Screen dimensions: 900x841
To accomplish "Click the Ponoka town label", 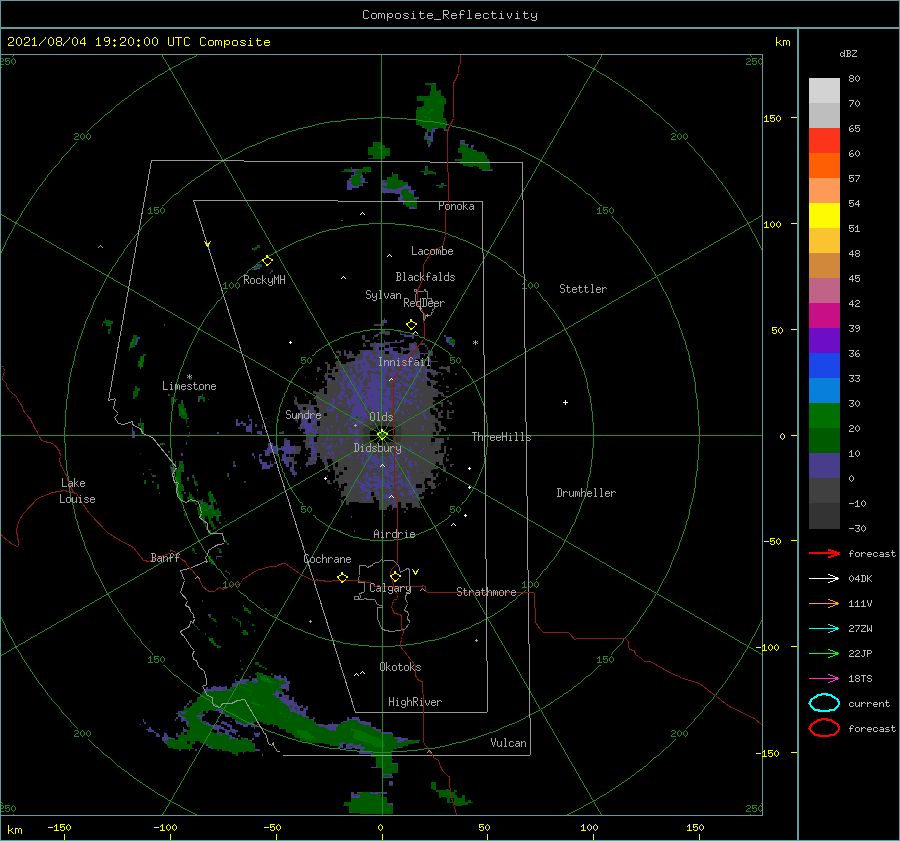I will coord(456,206).
